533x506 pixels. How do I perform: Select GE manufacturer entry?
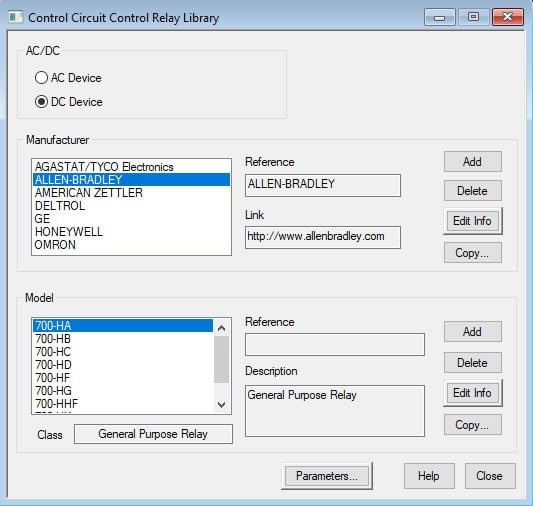131,219
